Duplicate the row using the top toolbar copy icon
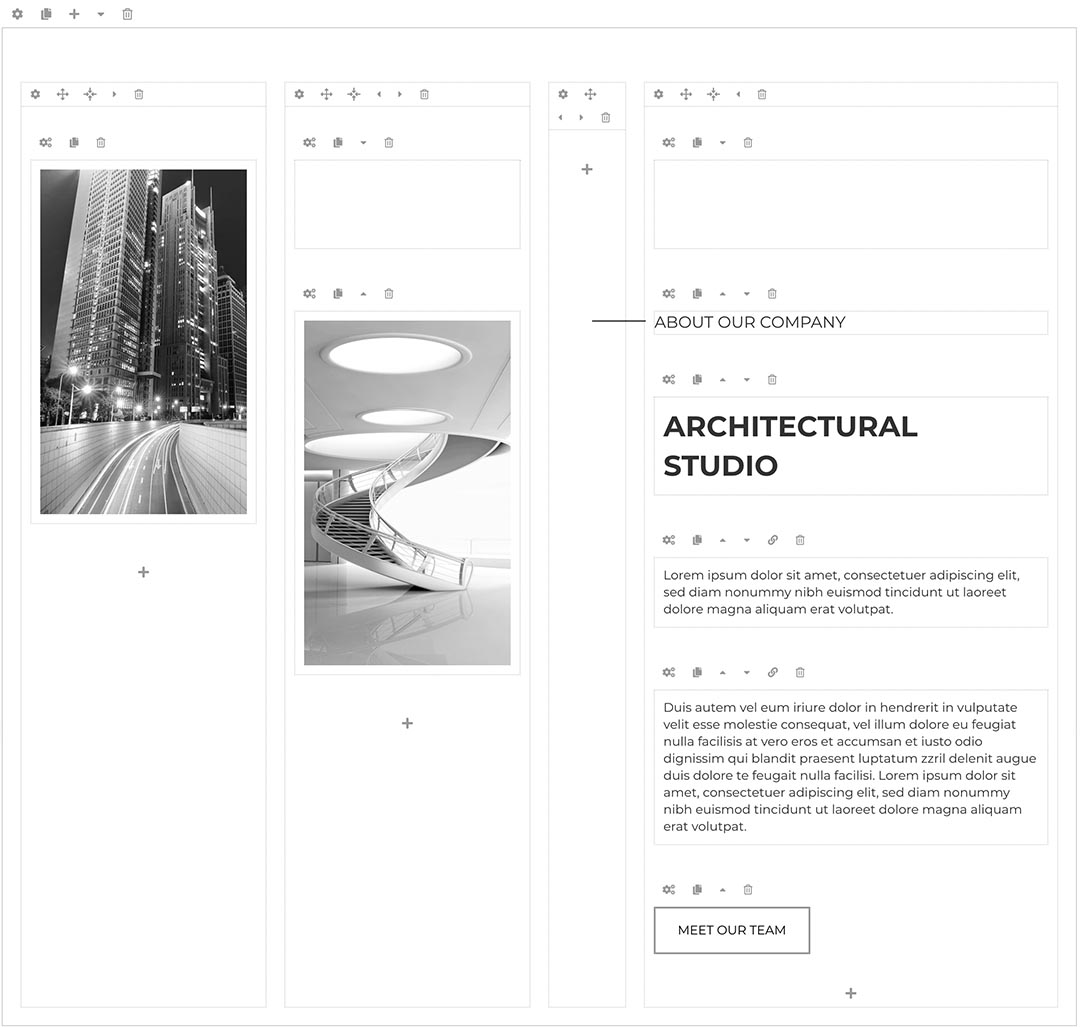The image size is (1080, 1027). (x=44, y=14)
